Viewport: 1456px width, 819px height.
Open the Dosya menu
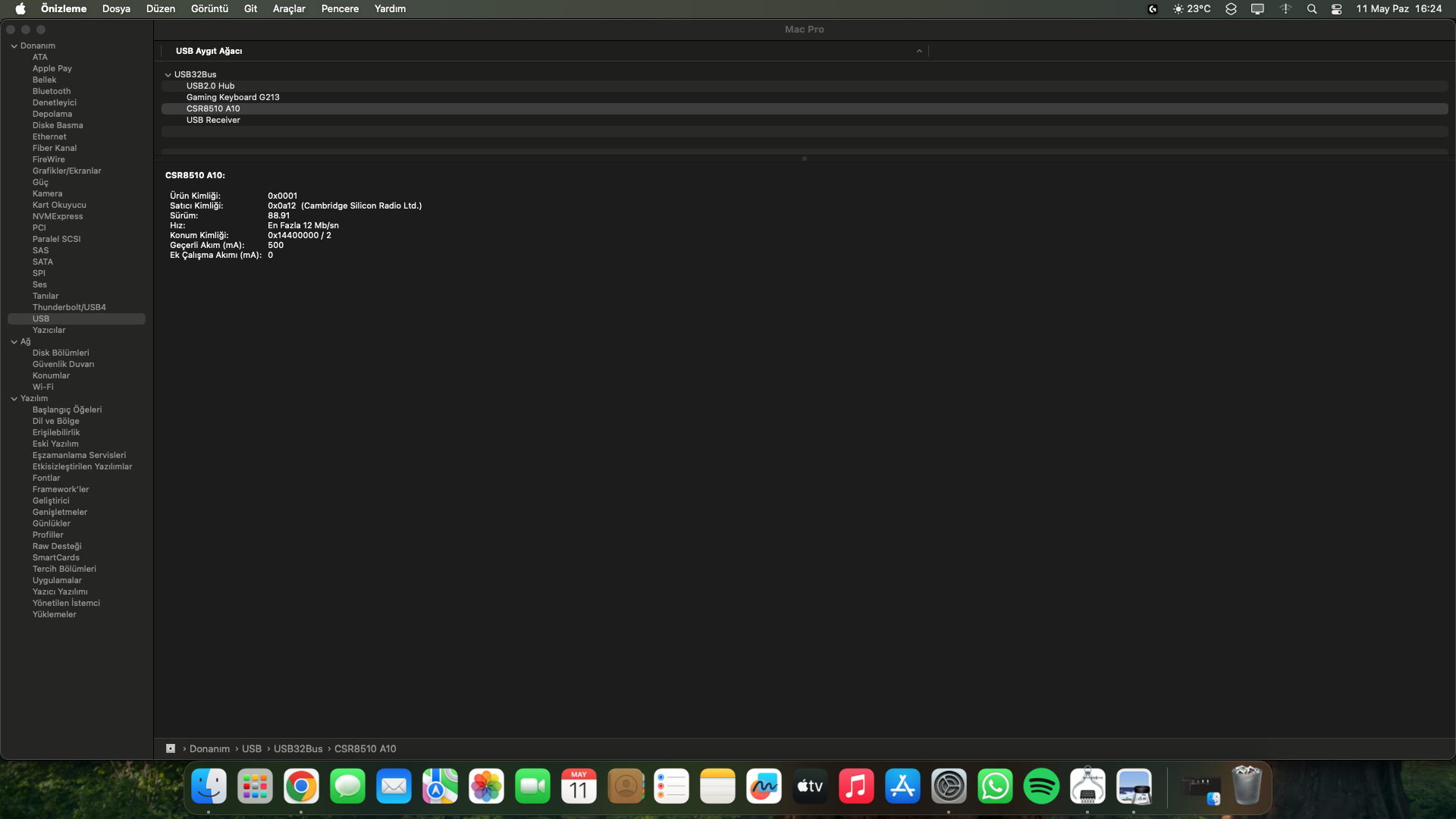click(x=116, y=9)
